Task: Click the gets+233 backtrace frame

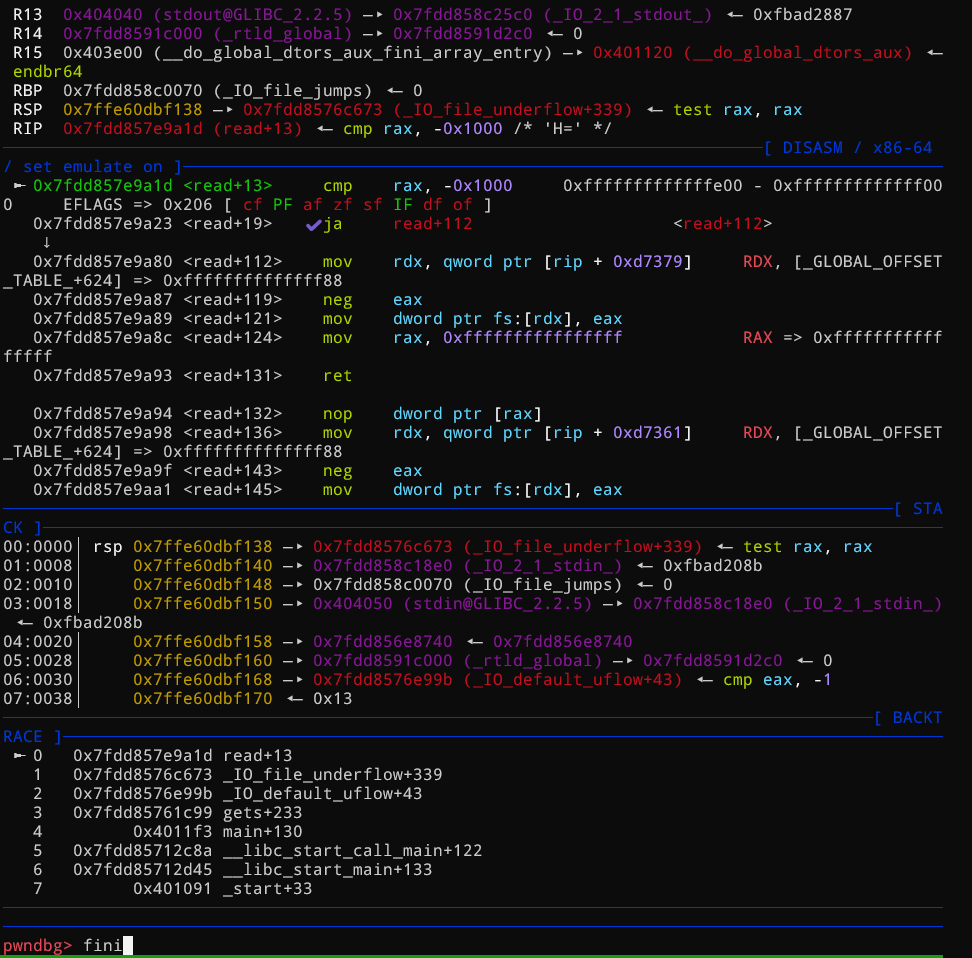Action: [x=188, y=813]
